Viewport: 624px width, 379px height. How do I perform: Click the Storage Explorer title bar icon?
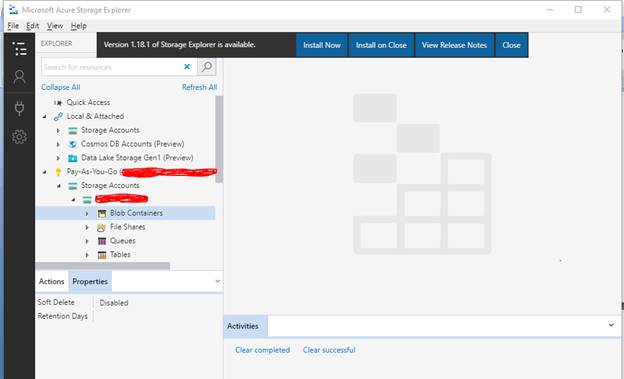click(14, 10)
